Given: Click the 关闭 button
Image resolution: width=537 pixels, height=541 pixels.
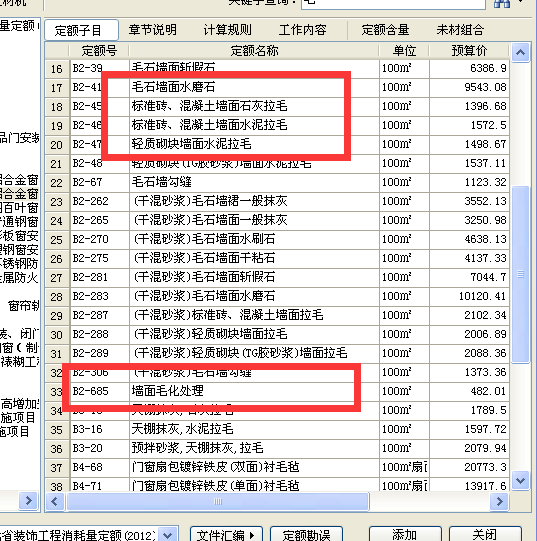Looking at the screenshot, I should point(485,535).
